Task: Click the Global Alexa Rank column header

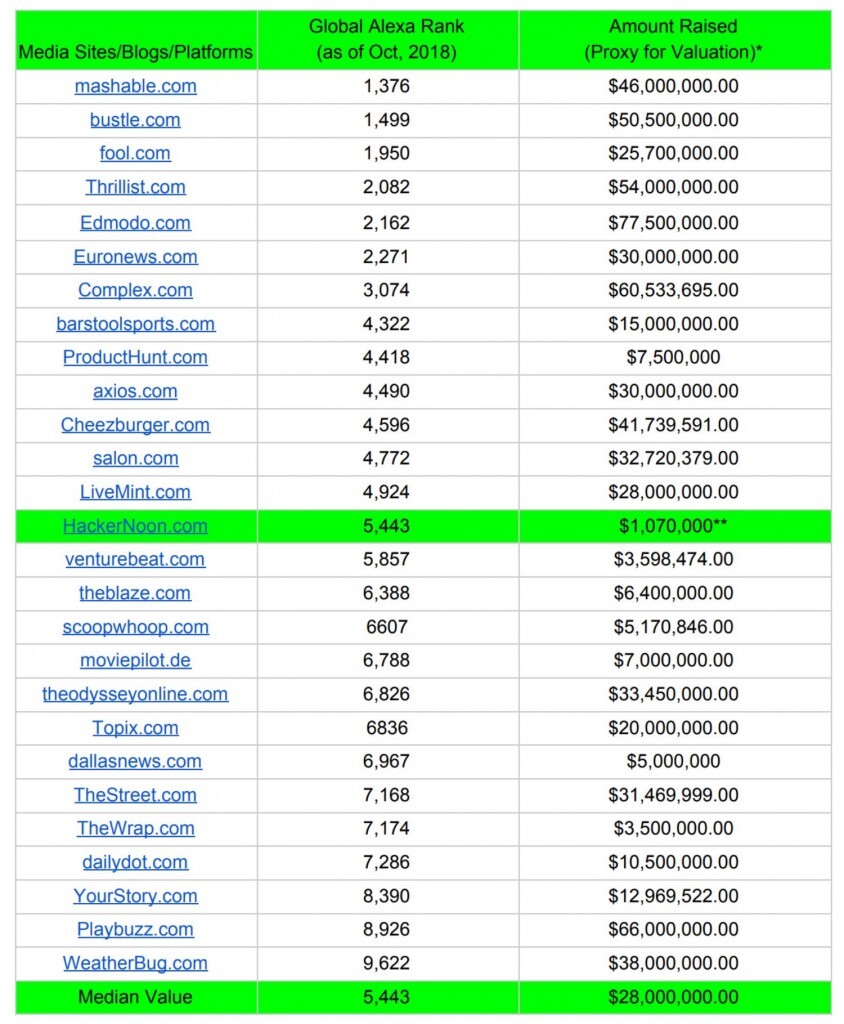Action: 386,39
